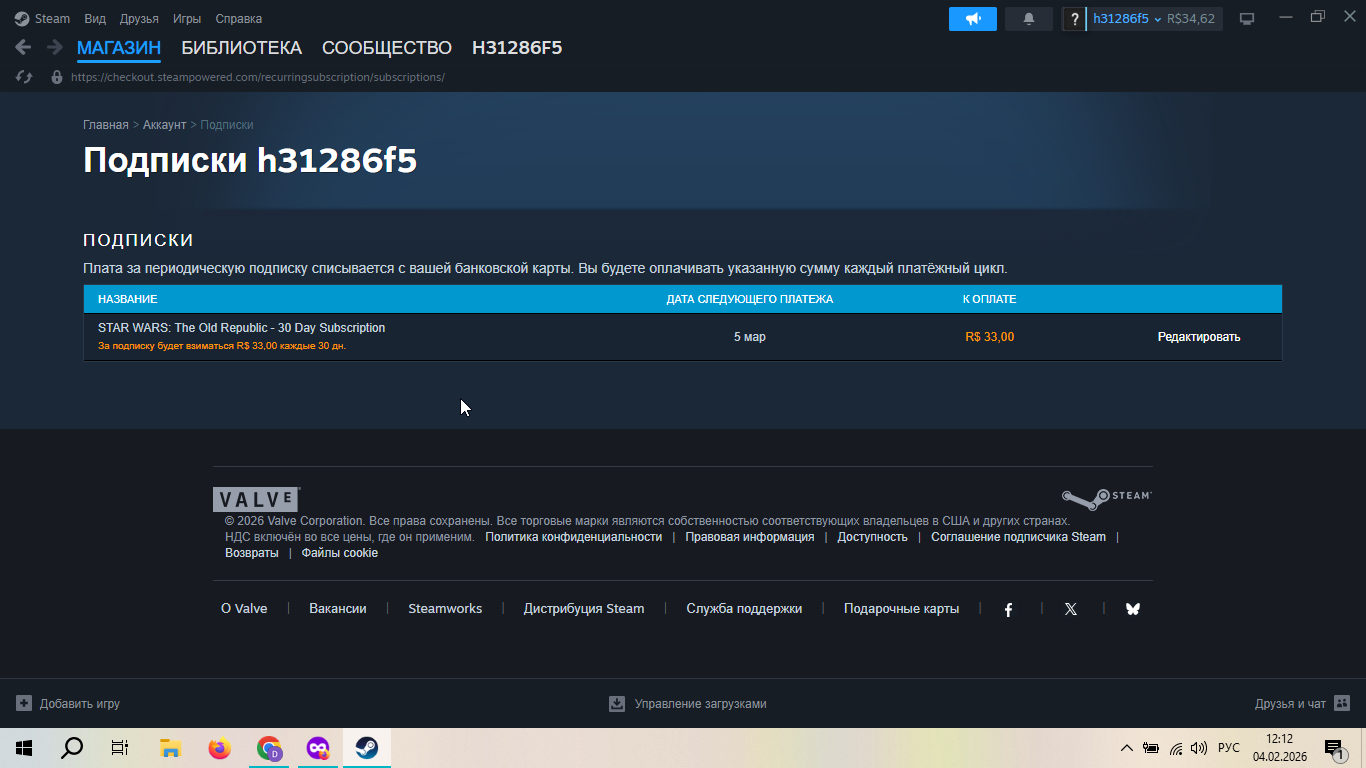Open Windows search magnifier

(x=72, y=748)
